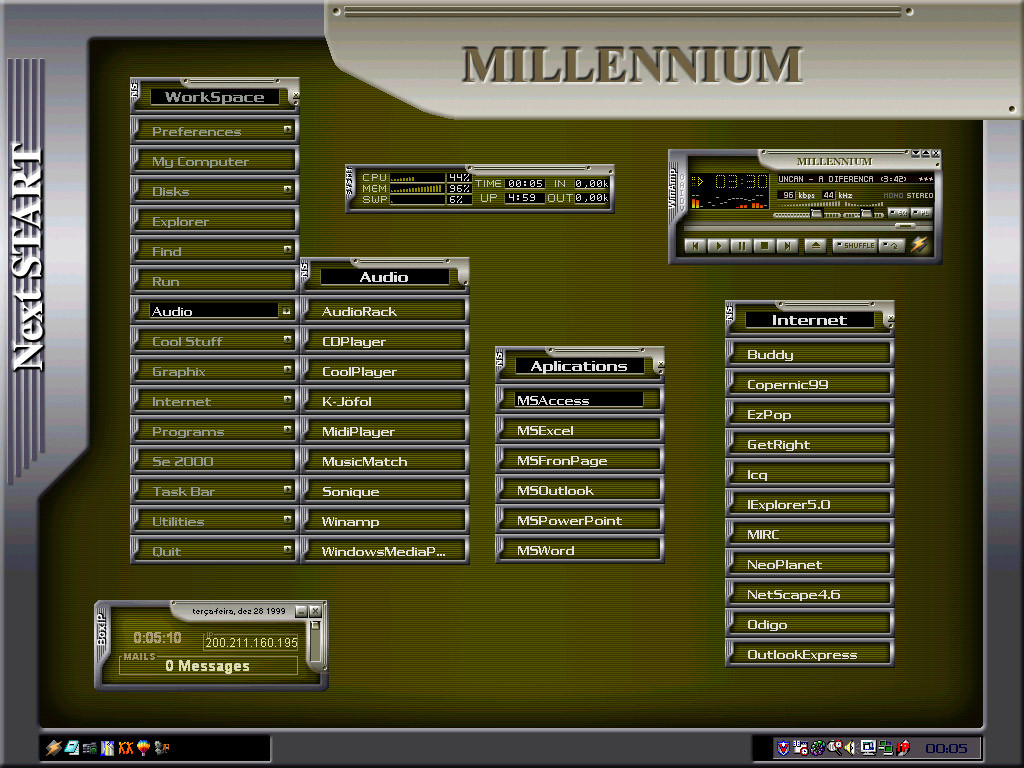1024x768 pixels.
Task: Close the Internet menu panel
Action: 891,318
